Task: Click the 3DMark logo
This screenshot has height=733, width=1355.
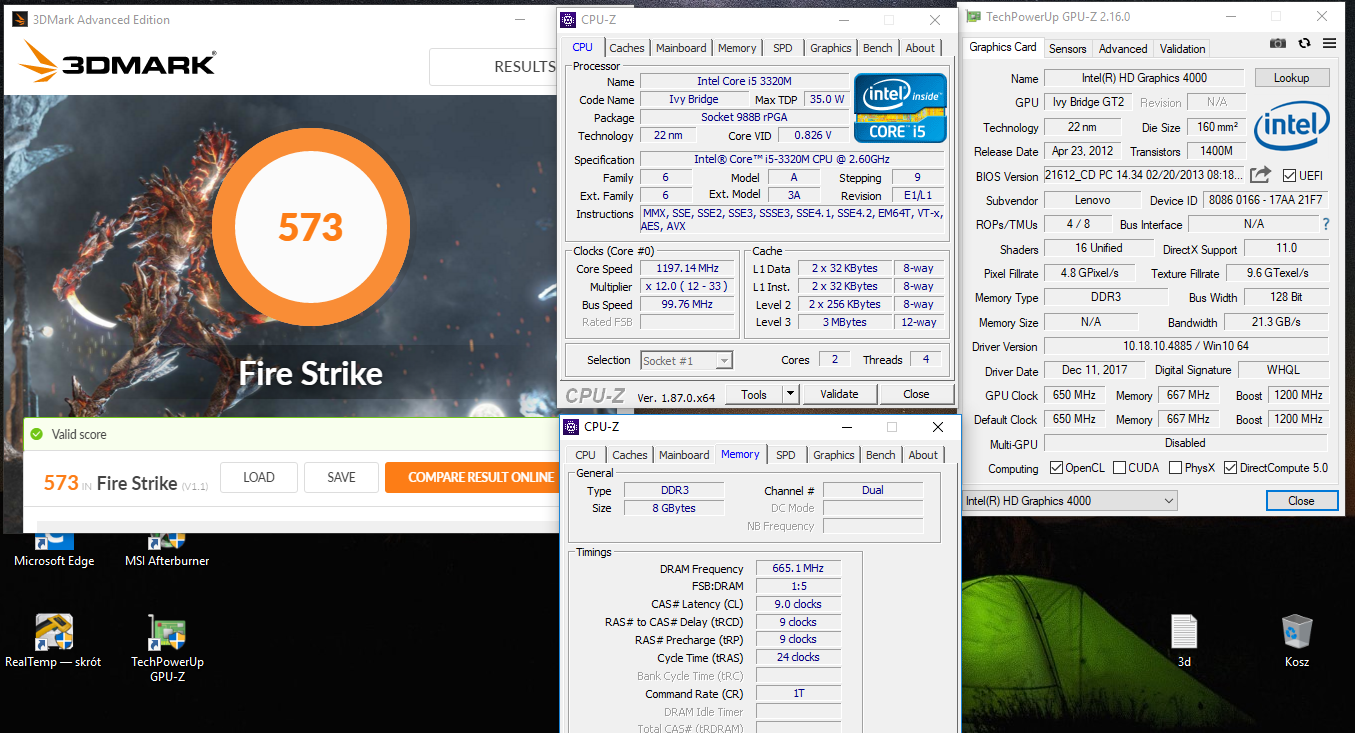Action: coord(118,62)
